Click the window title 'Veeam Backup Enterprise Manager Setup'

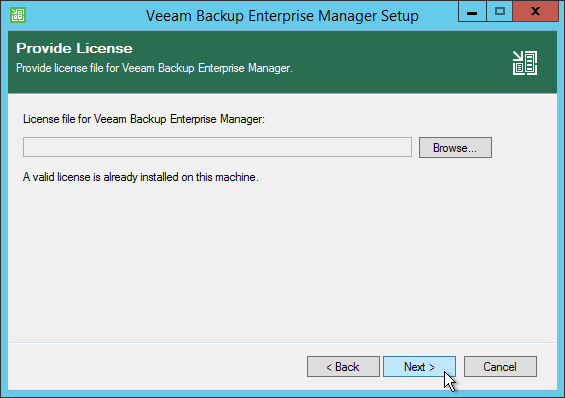click(282, 16)
